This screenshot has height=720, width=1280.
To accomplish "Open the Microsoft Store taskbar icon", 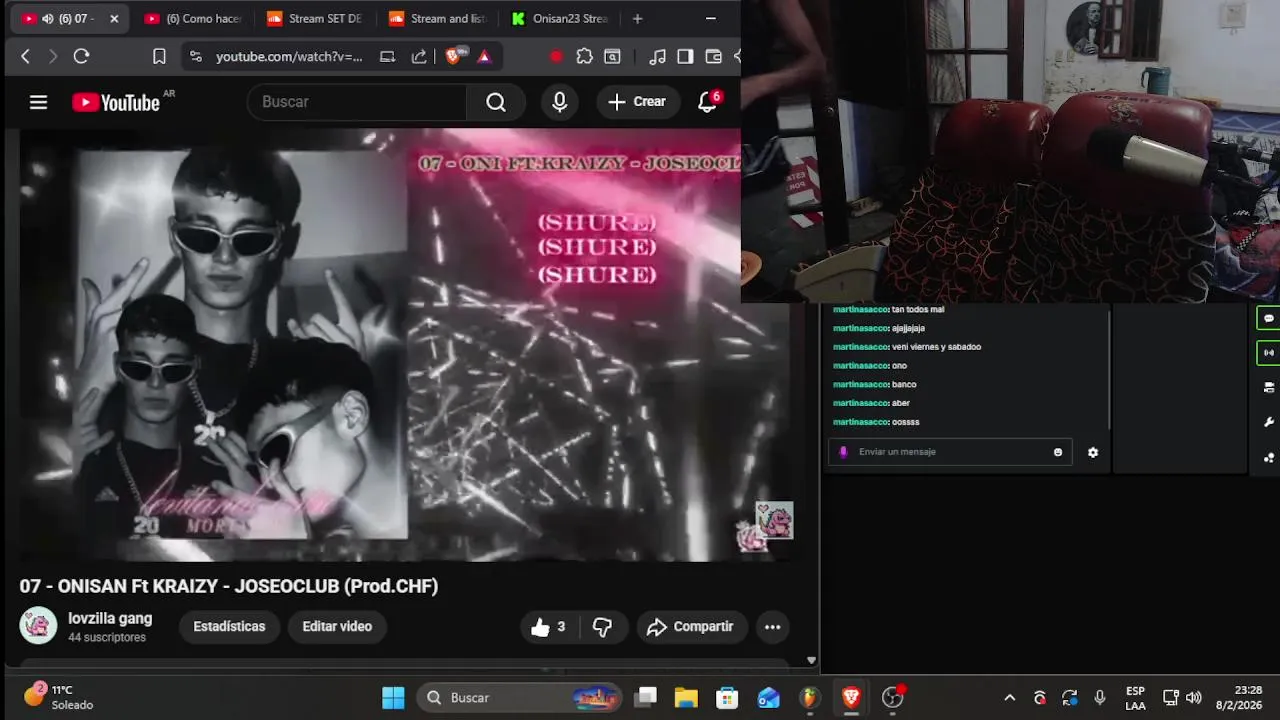I will pyautogui.click(x=727, y=697).
